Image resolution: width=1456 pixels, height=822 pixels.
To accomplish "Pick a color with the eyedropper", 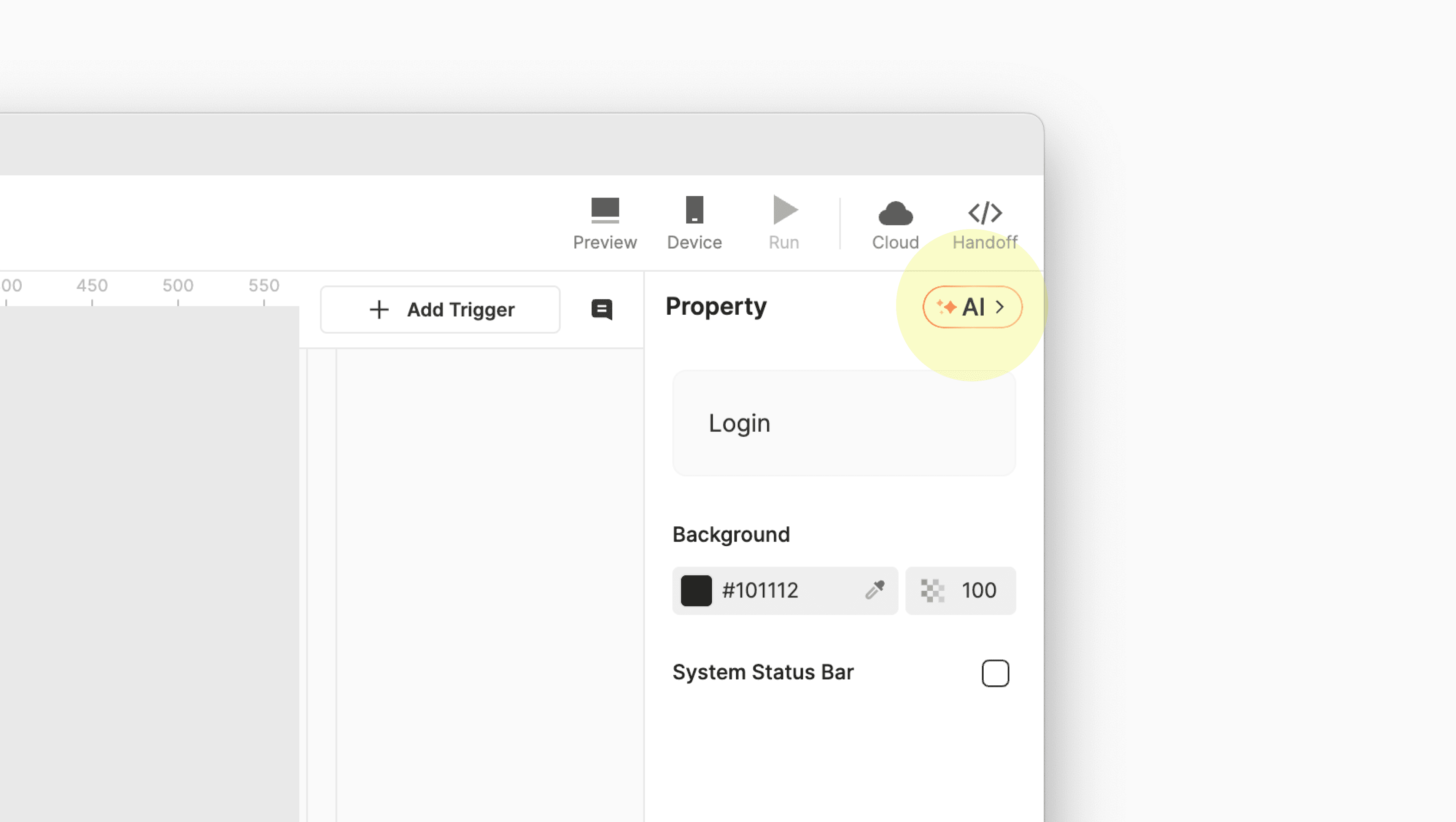I will click(874, 590).
